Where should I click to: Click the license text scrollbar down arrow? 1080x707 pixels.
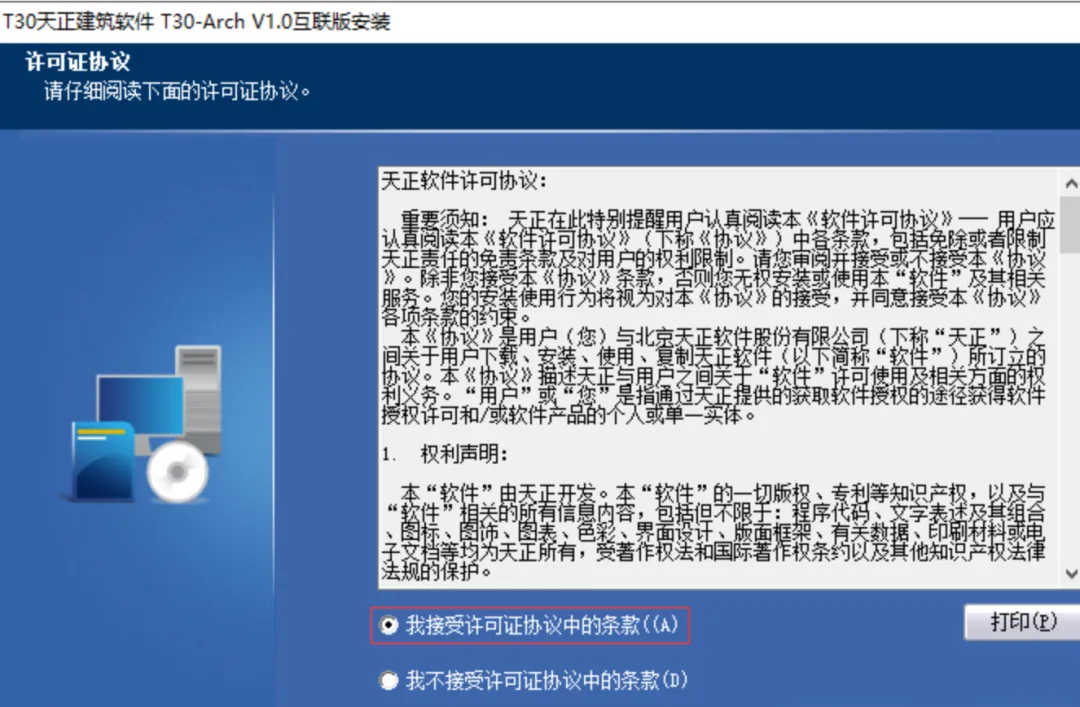point(1070,573)
